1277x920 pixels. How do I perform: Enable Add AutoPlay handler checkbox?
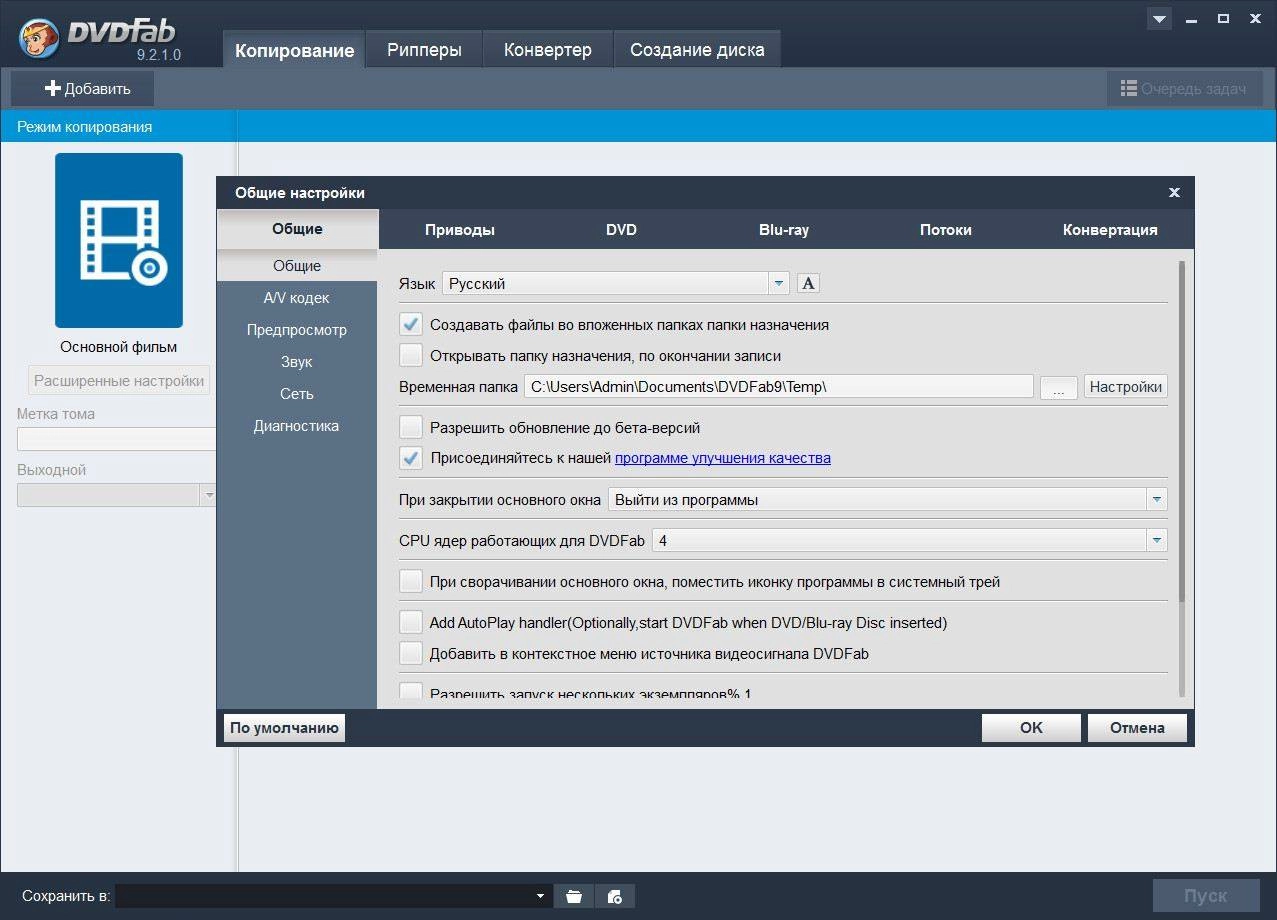click(x=411, y=622)
